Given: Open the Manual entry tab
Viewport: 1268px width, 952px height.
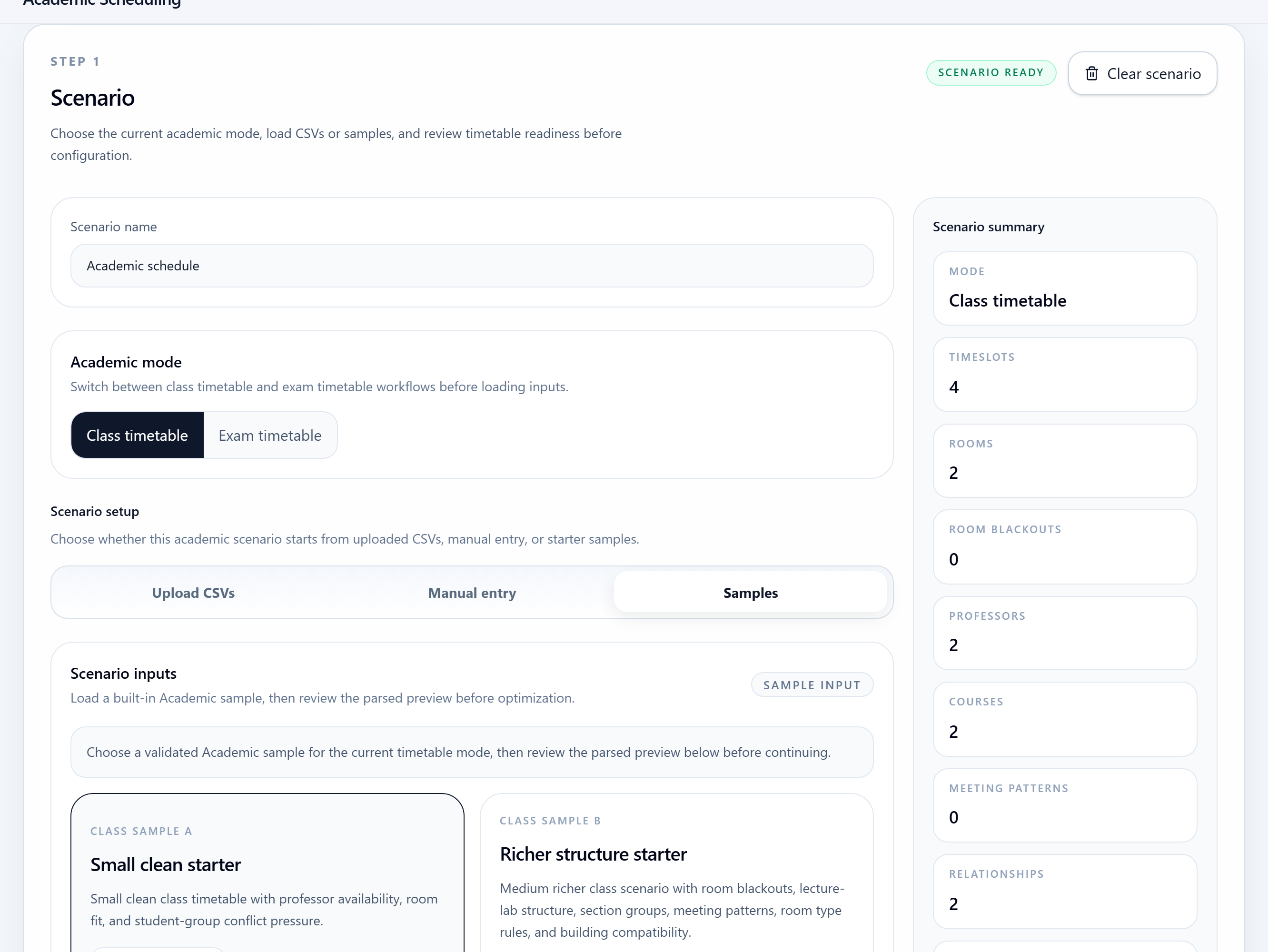Looking at the screenshot, I should [x=472, y=593].
